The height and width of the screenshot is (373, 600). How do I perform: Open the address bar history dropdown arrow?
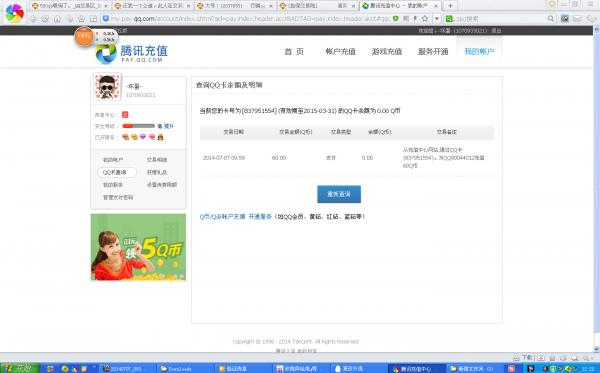437,18
